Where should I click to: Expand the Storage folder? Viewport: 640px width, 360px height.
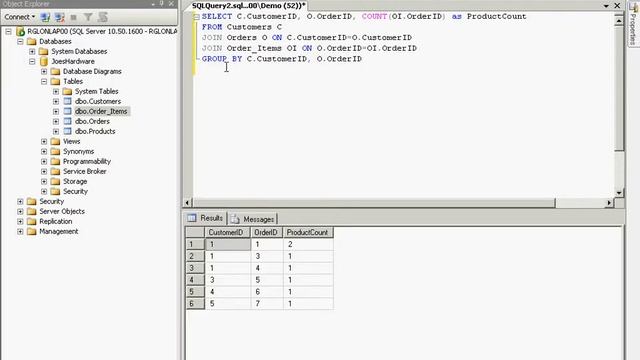pos(44,182)
